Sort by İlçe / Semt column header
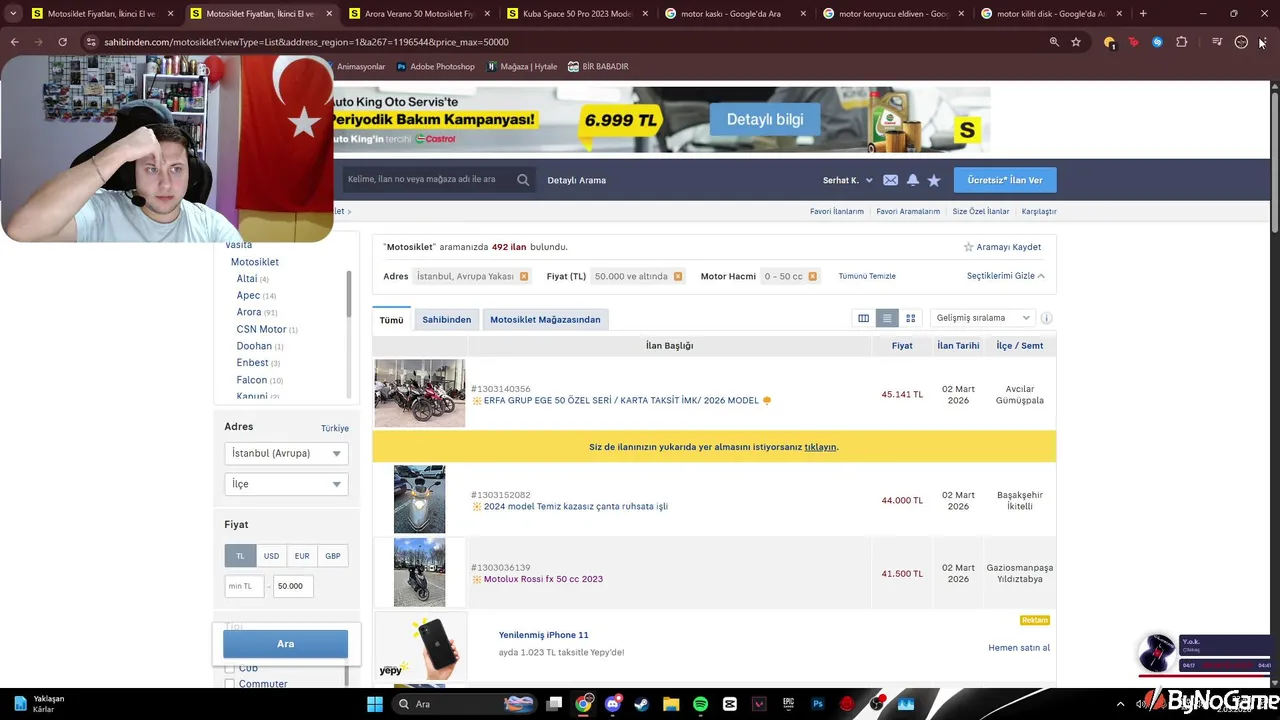This screenshot has width=1280, height=720. tap(1020, 346)
